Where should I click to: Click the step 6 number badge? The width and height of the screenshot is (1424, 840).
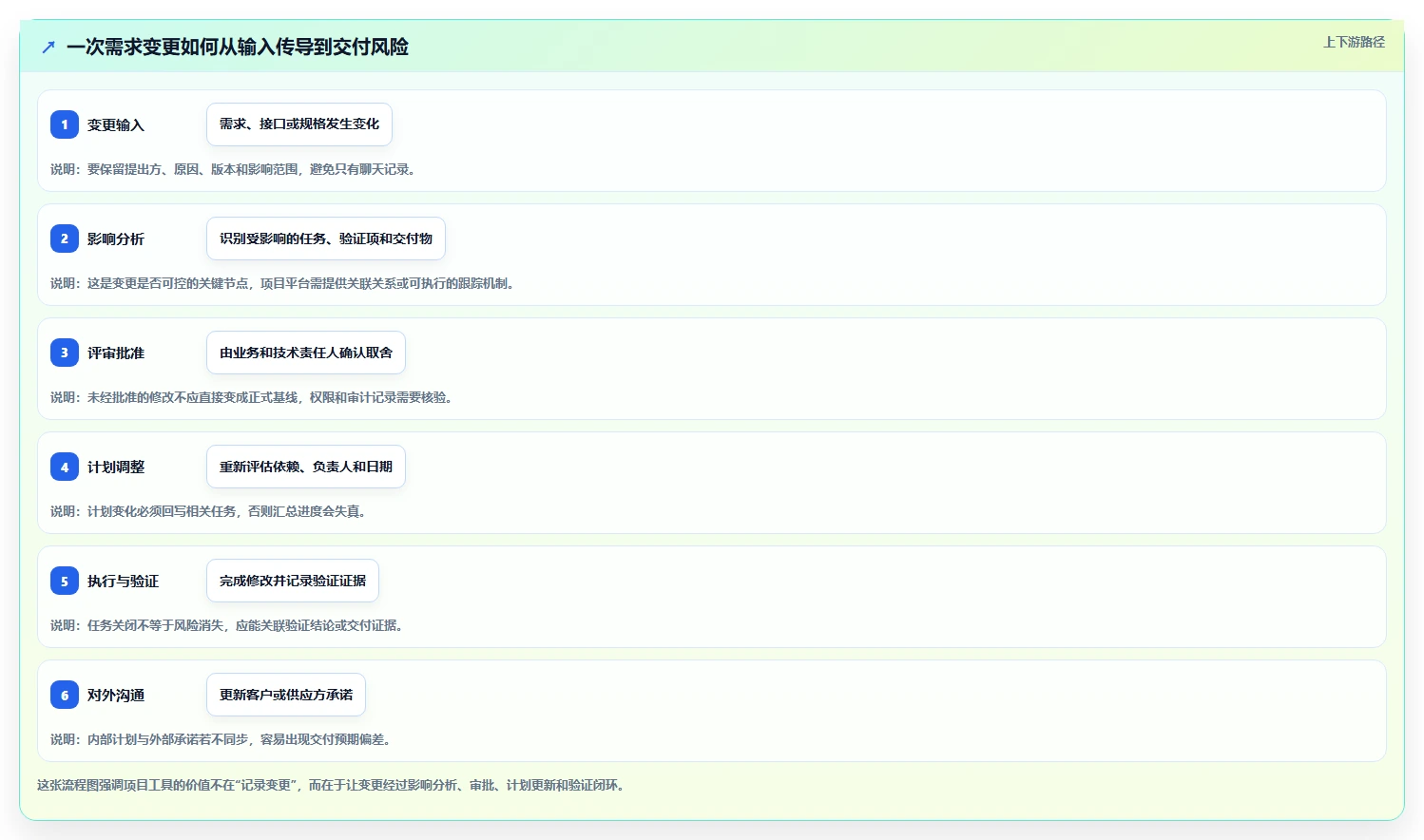[65, 695]
